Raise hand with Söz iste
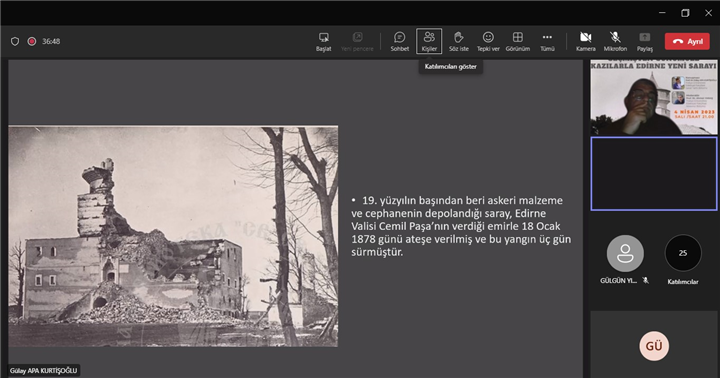 click(458, 41)
